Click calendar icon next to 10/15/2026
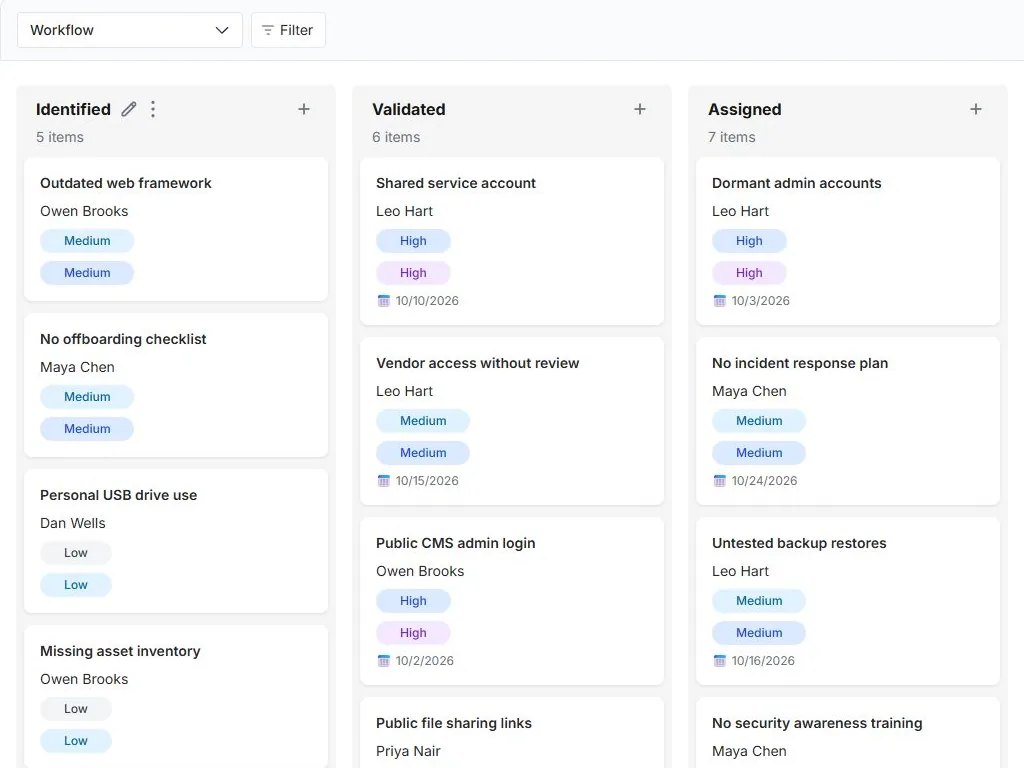This screenshot has width=1024, height=768. point(383,481)
